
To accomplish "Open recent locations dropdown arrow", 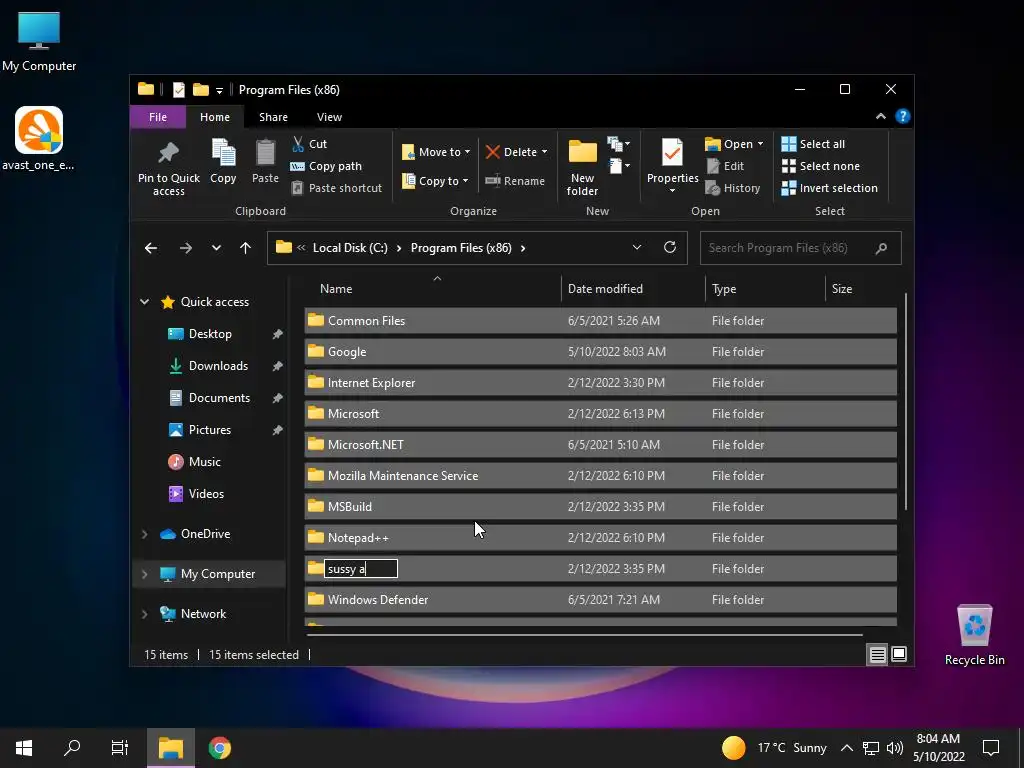I will [216, 248].
